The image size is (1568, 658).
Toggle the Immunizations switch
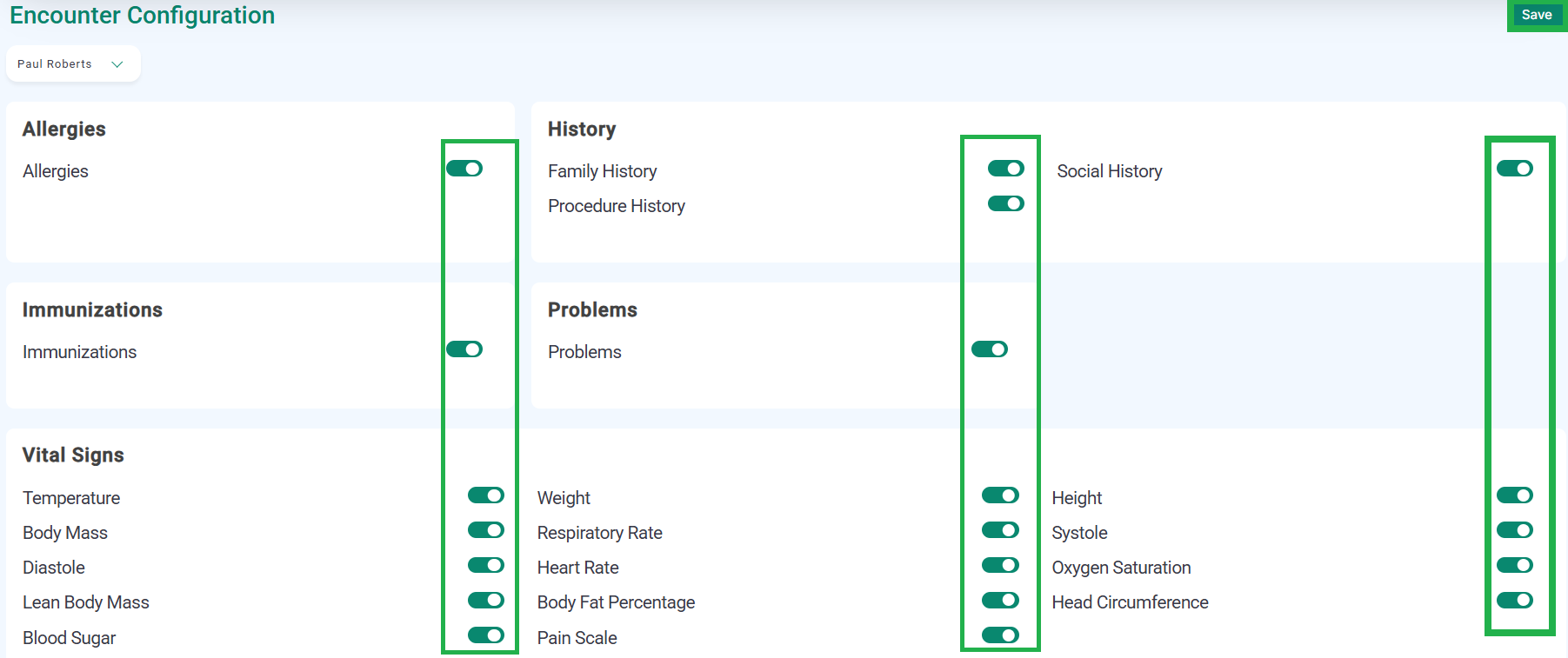click(464, 349)
